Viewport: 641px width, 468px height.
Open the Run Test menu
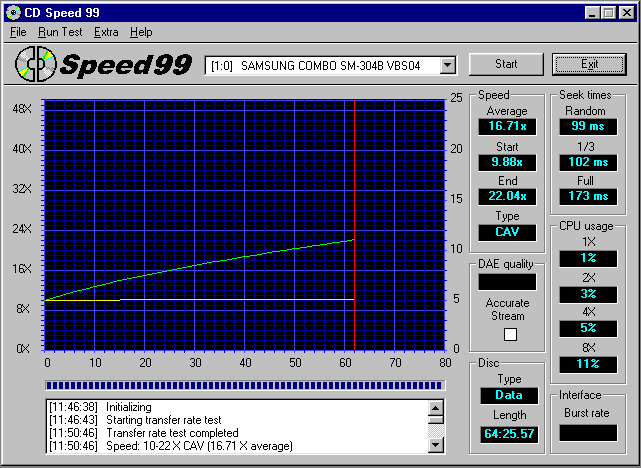[60, 32]
